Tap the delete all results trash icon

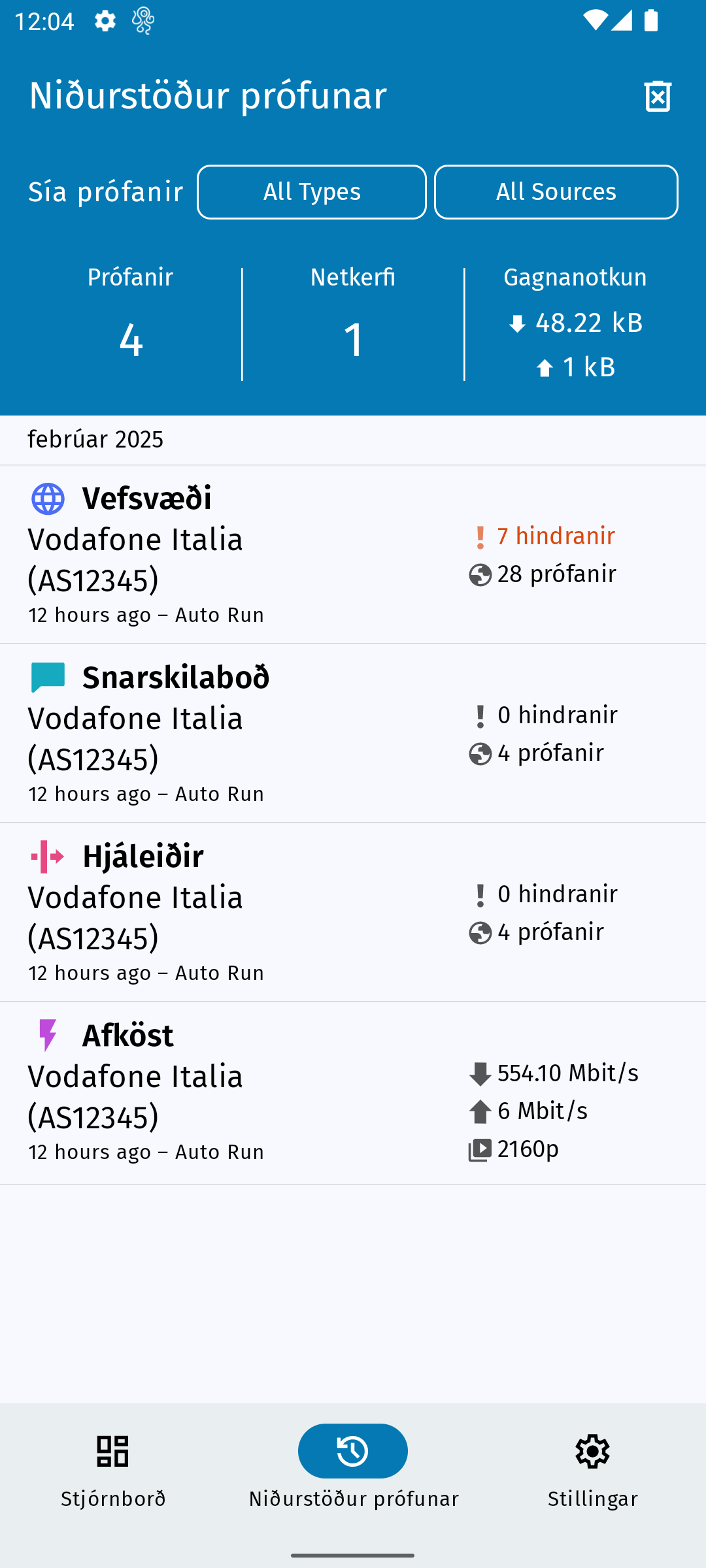coord(658,96)
